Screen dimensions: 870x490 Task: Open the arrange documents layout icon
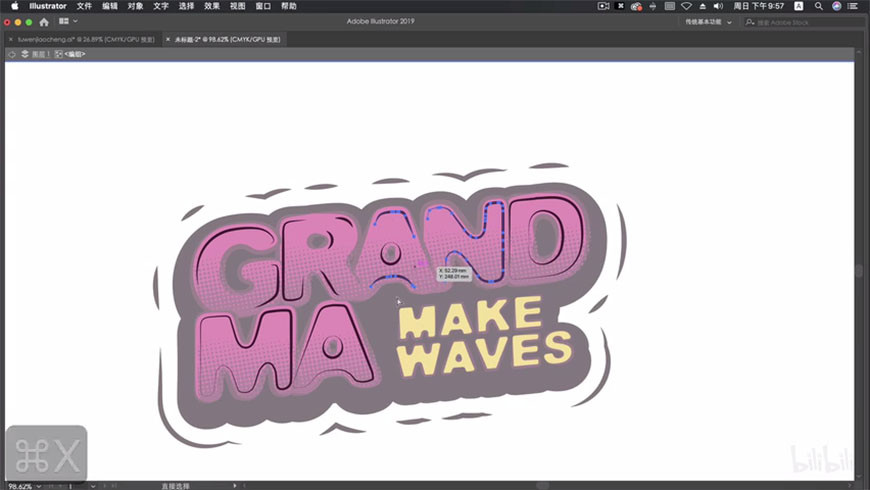coord(67,21)
